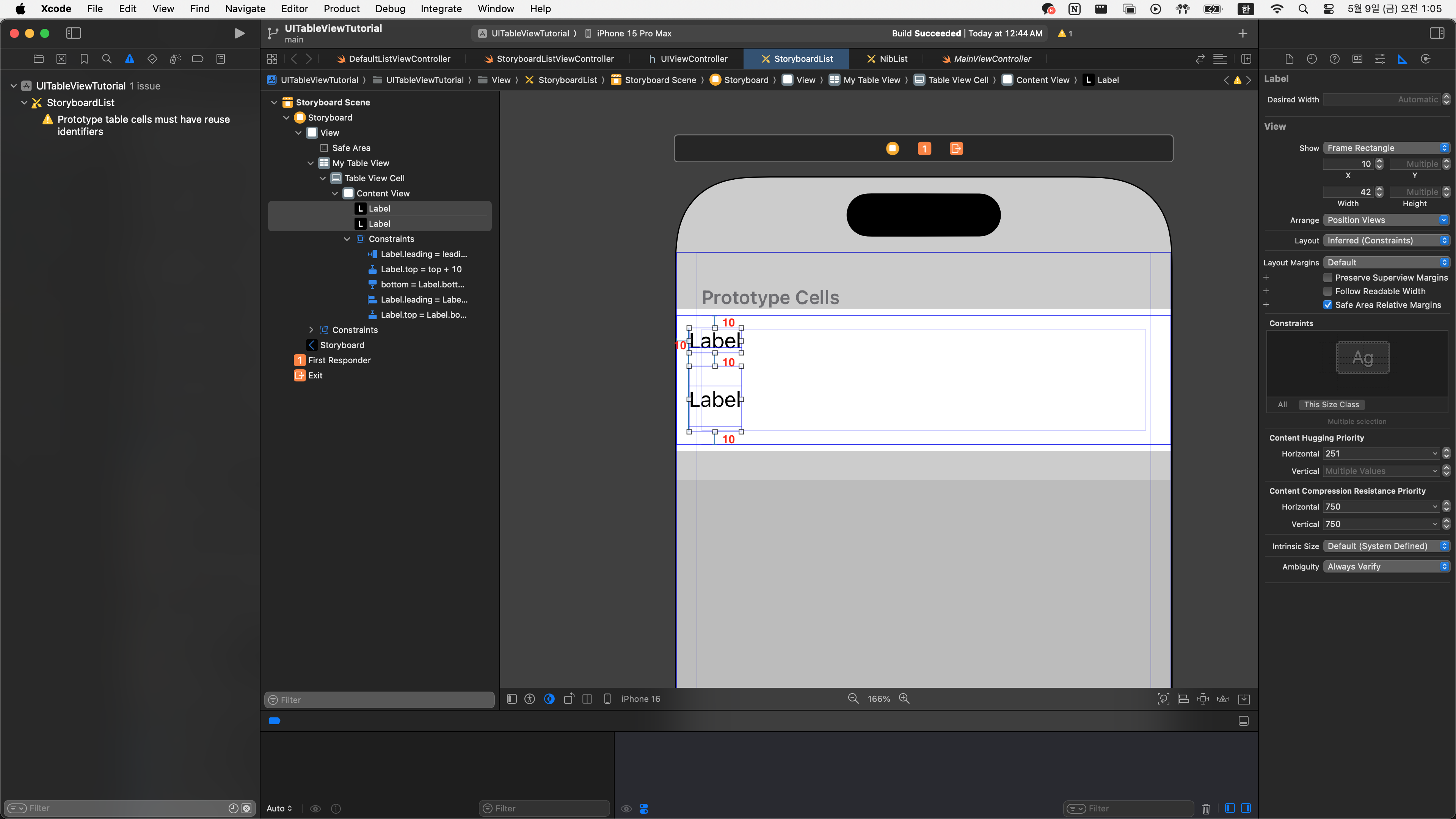Open the Project navigator folder icon

click(x=38, y=59)
